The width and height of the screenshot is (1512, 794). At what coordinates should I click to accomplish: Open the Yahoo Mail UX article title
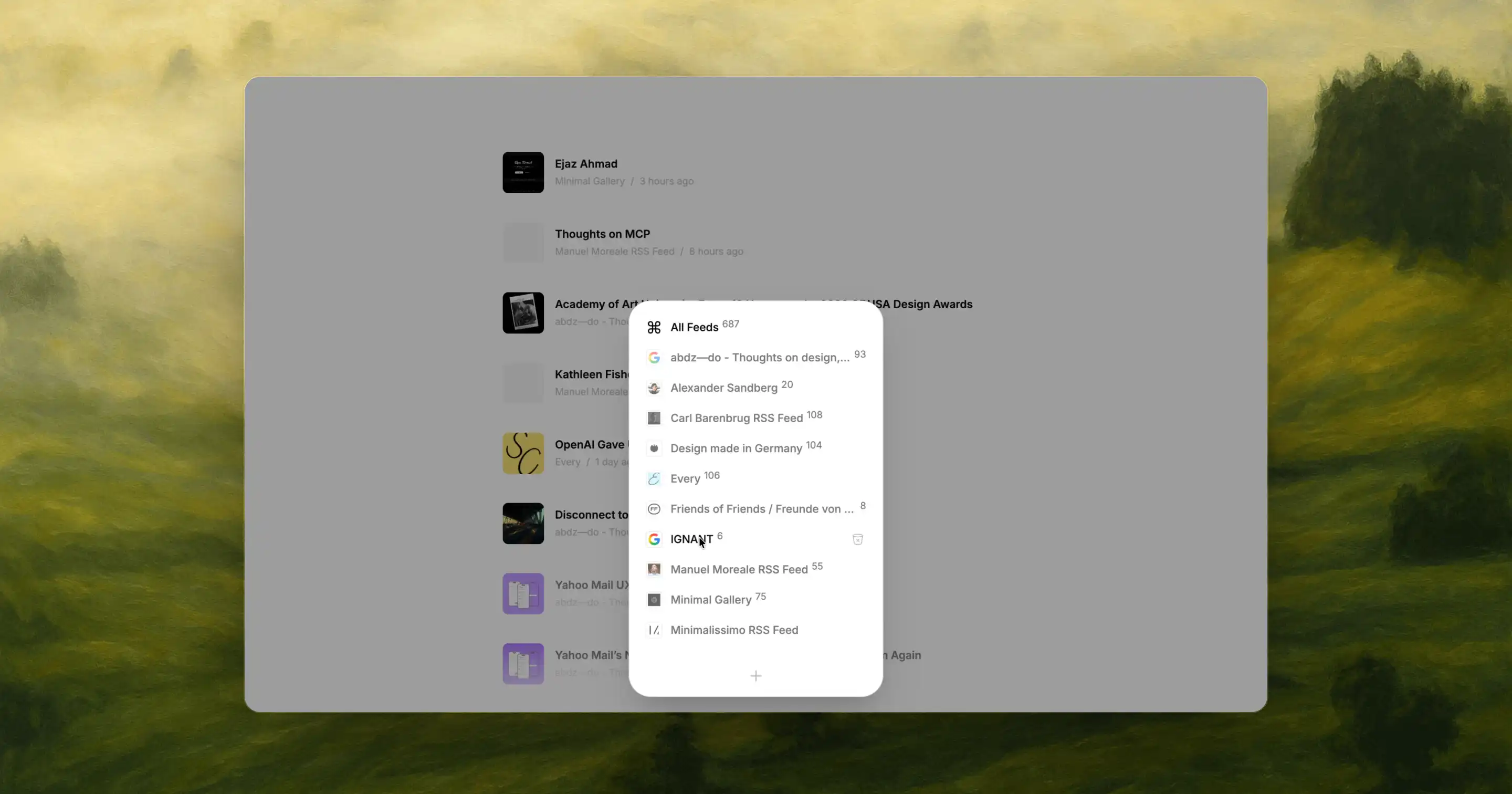592,585
